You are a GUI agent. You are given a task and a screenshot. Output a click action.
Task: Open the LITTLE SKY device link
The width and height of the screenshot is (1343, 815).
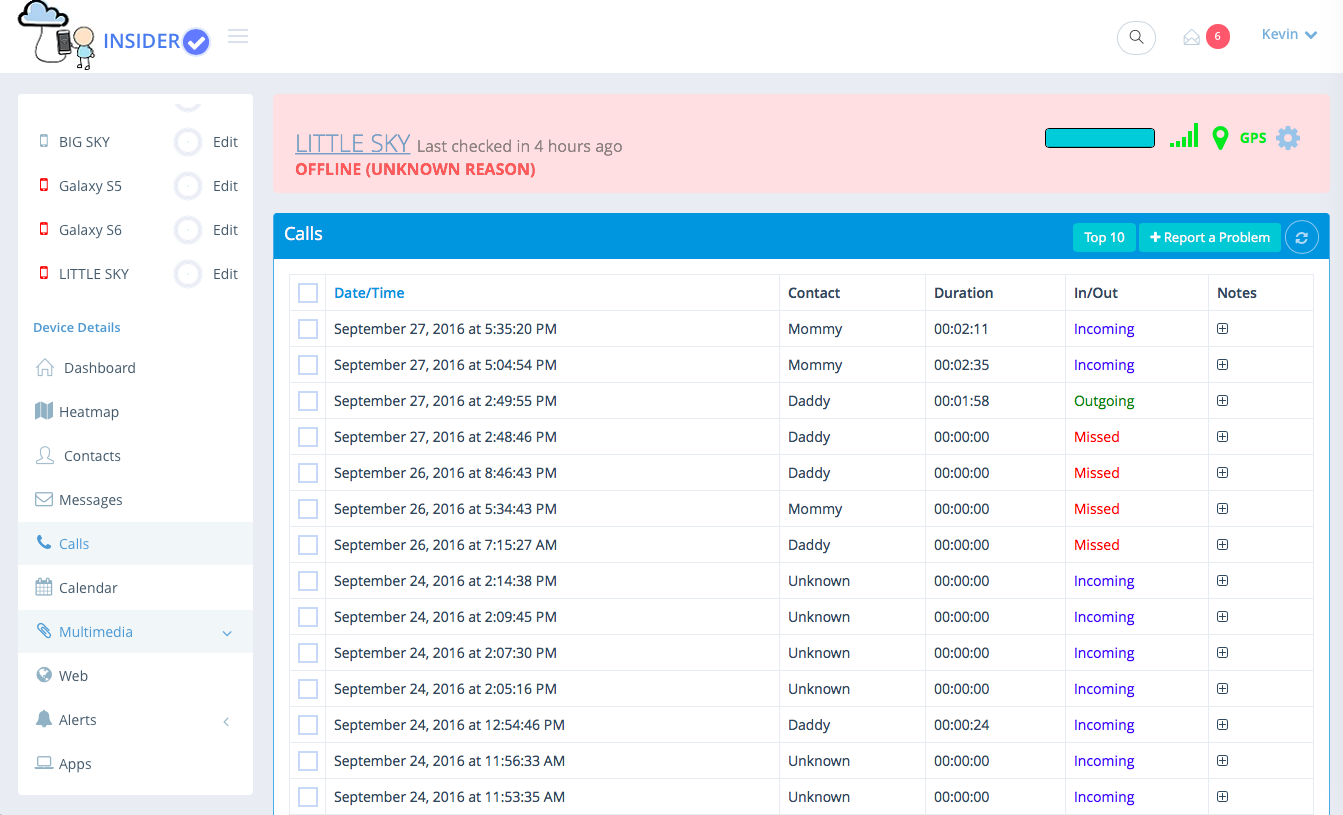pos(353,143)
